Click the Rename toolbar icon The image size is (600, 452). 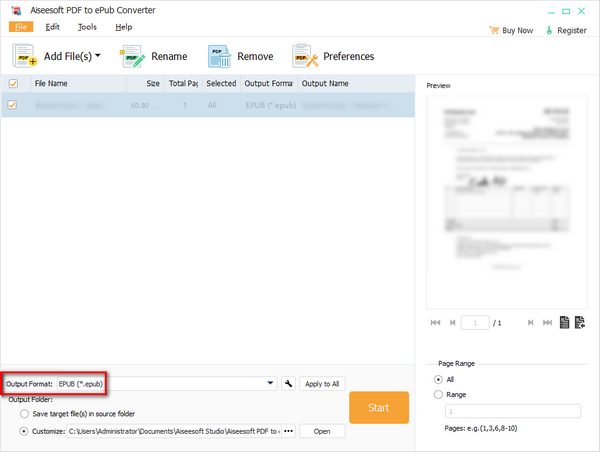(133, 57)
